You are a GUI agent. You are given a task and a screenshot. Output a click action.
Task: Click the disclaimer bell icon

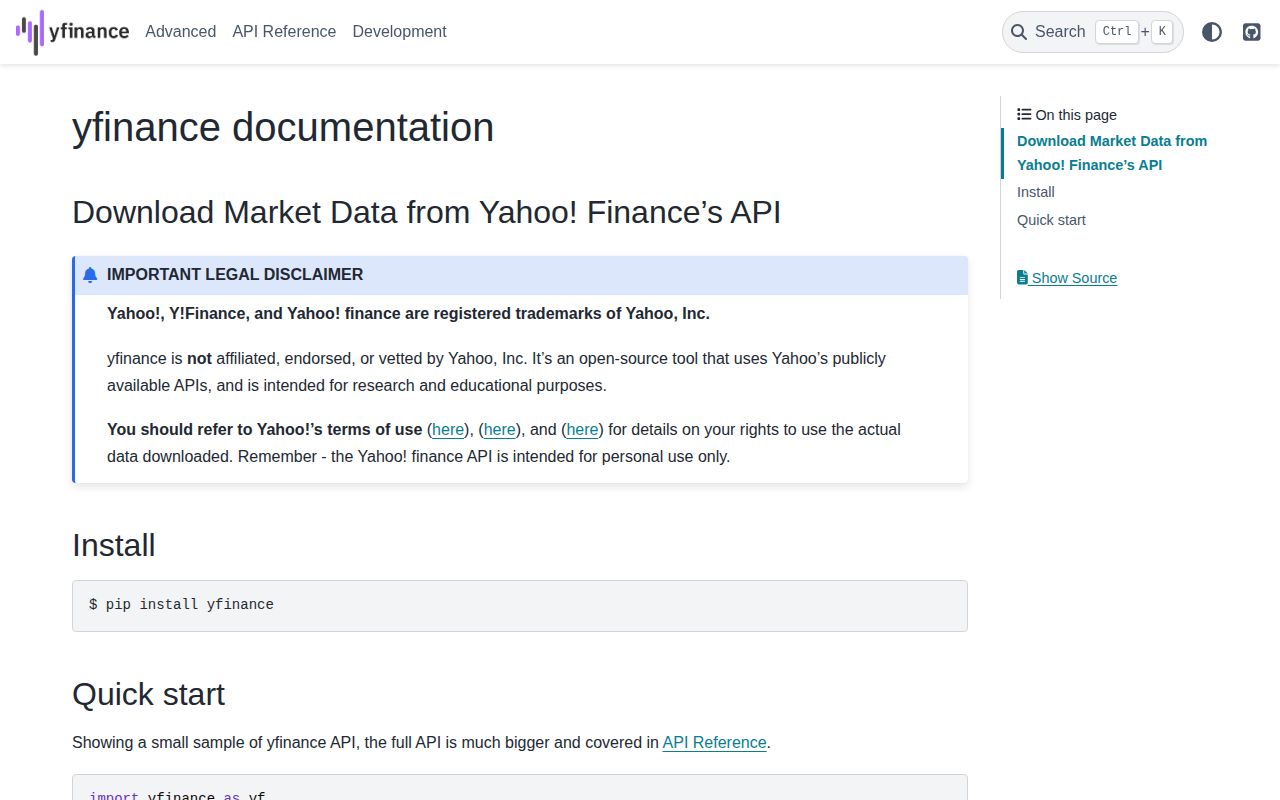click(x=90, y=275)
